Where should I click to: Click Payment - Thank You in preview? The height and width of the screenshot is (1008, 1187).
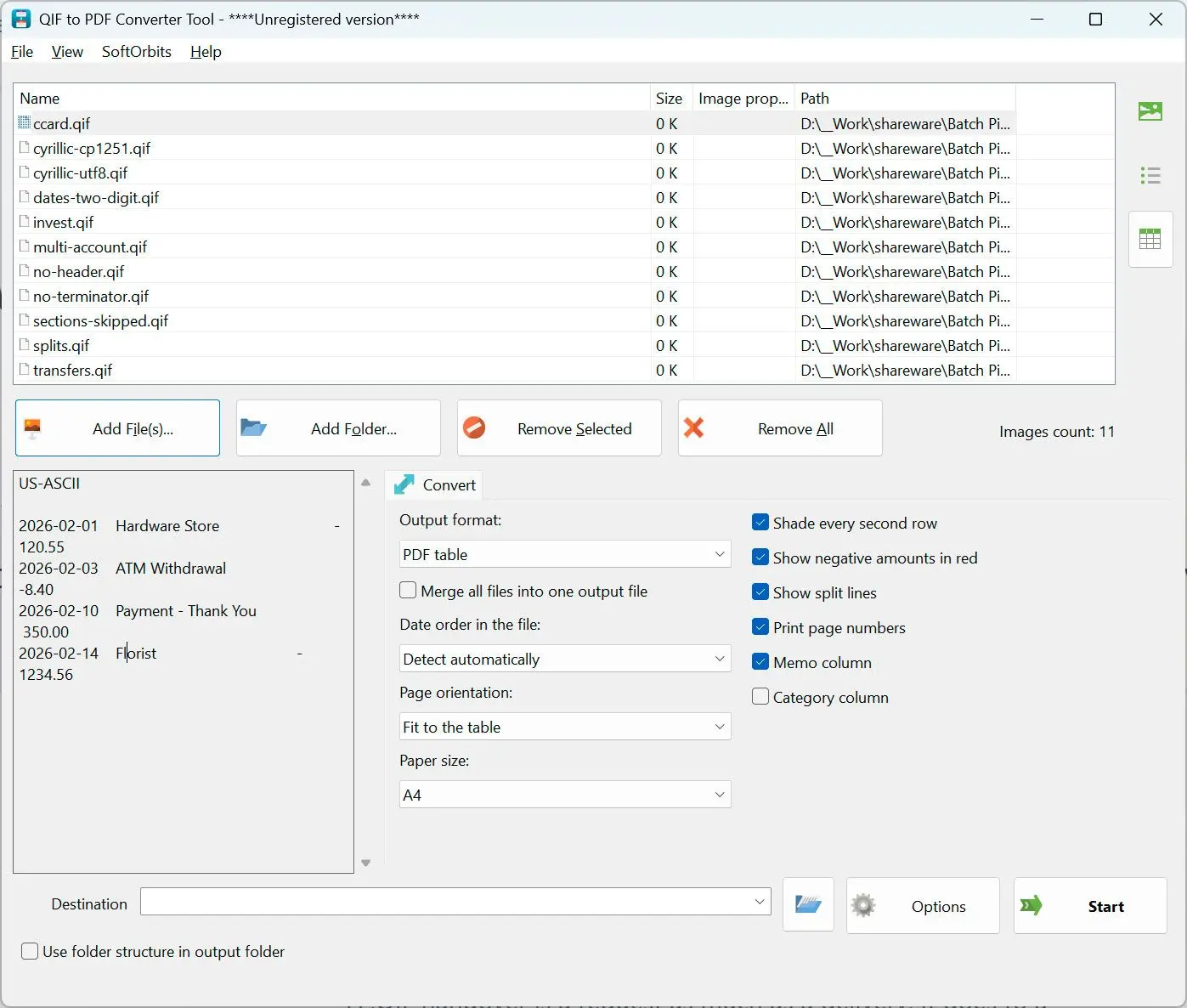(x=186, y=610)
